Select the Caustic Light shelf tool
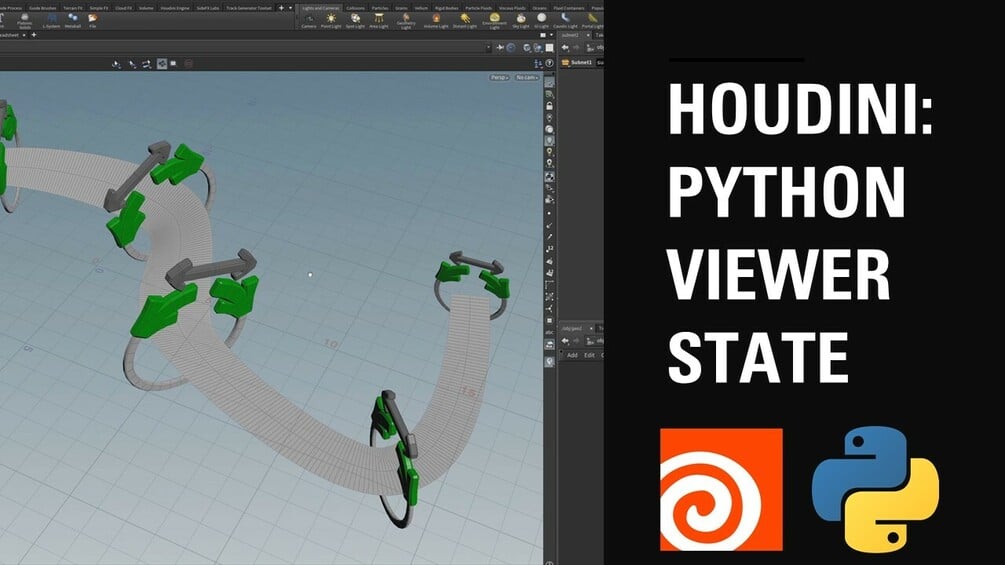 [x=565, y=21]
